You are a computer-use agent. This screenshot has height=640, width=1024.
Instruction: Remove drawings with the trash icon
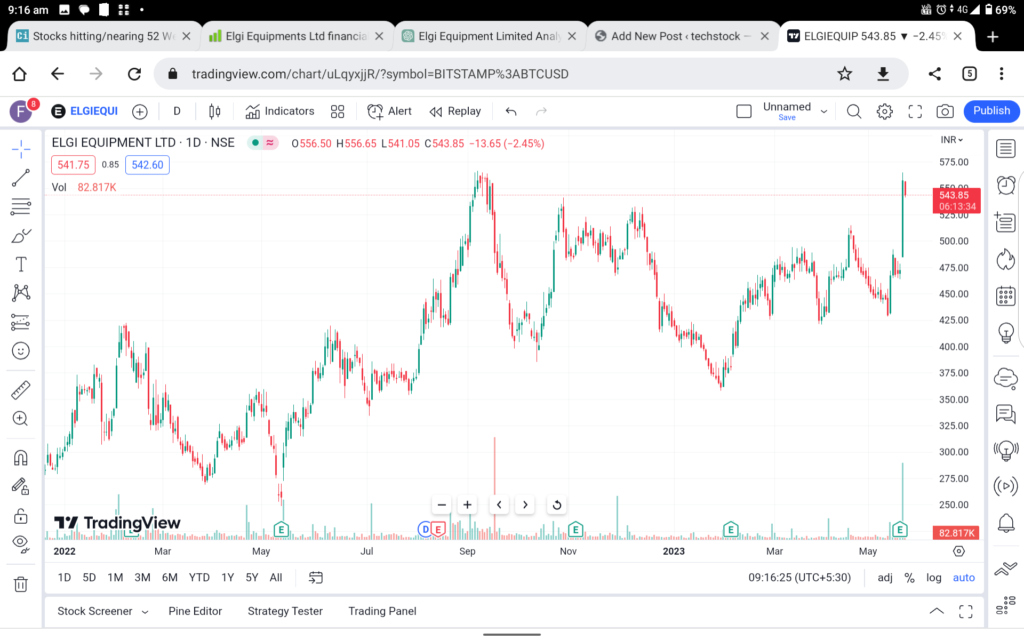(20, 584)
